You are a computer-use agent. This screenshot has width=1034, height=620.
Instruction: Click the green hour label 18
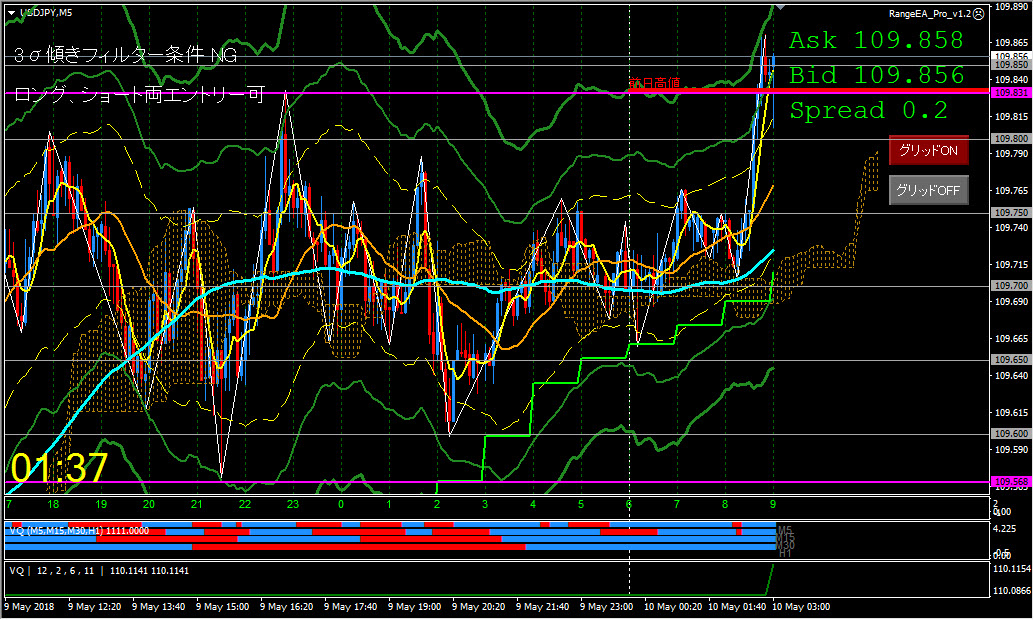point(53,505)
